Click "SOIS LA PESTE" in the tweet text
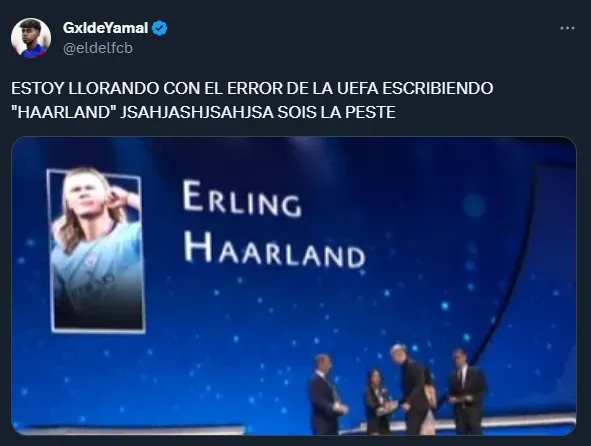This screenshot has width=591, height=446. 337,112
